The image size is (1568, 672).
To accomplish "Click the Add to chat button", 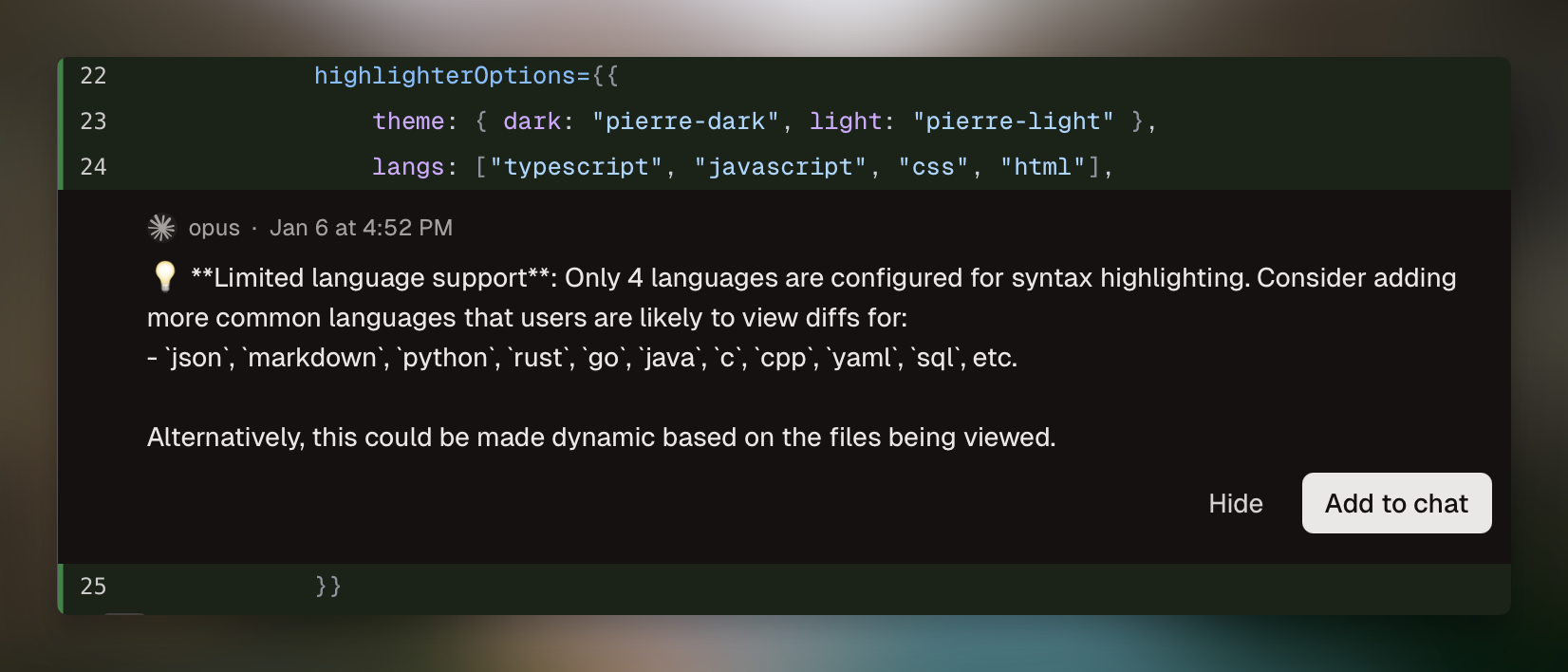I will coord(1396,503).
